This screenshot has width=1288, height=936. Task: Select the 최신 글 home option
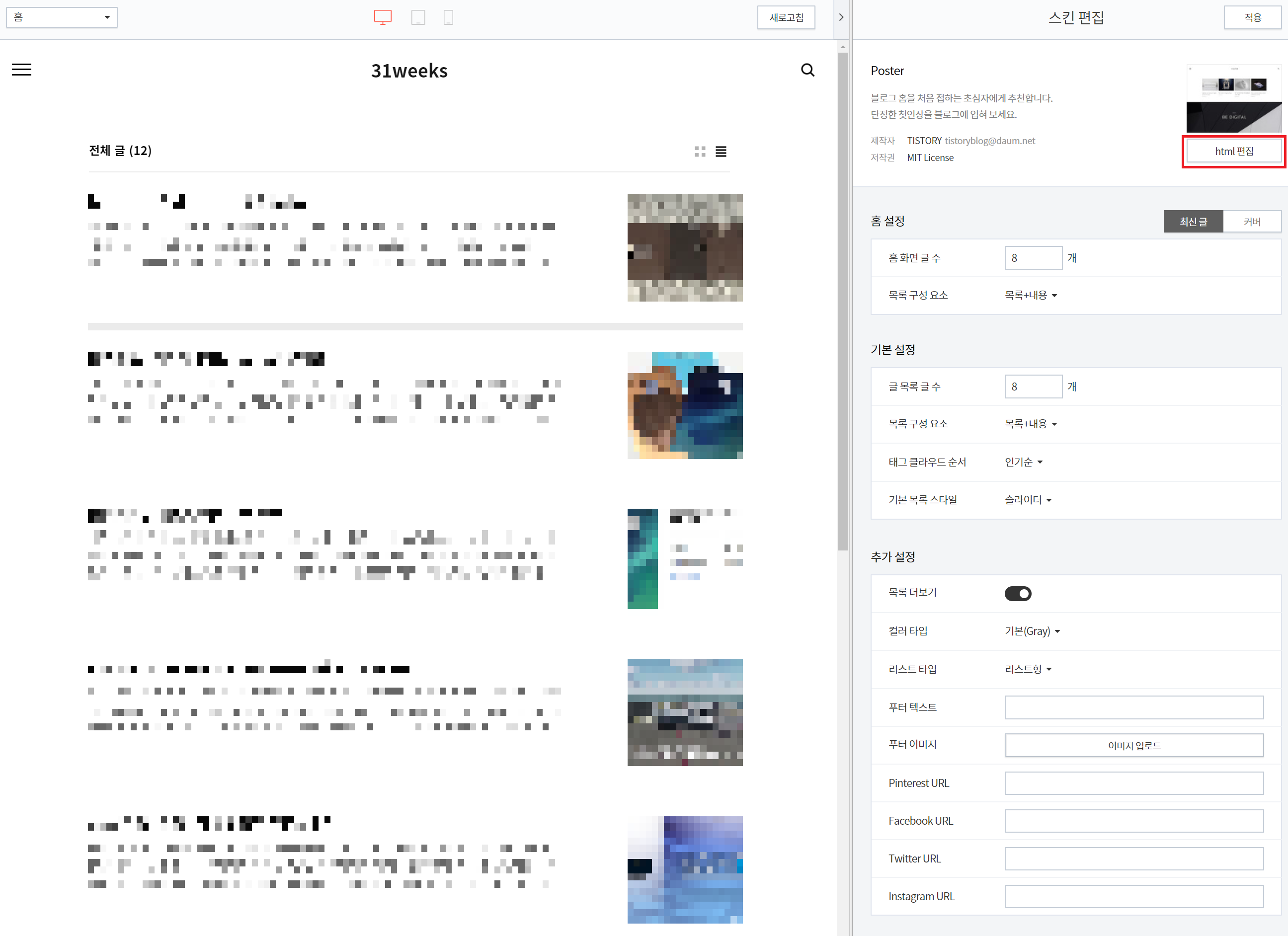pyautogui.click(x=1193, y=222)
